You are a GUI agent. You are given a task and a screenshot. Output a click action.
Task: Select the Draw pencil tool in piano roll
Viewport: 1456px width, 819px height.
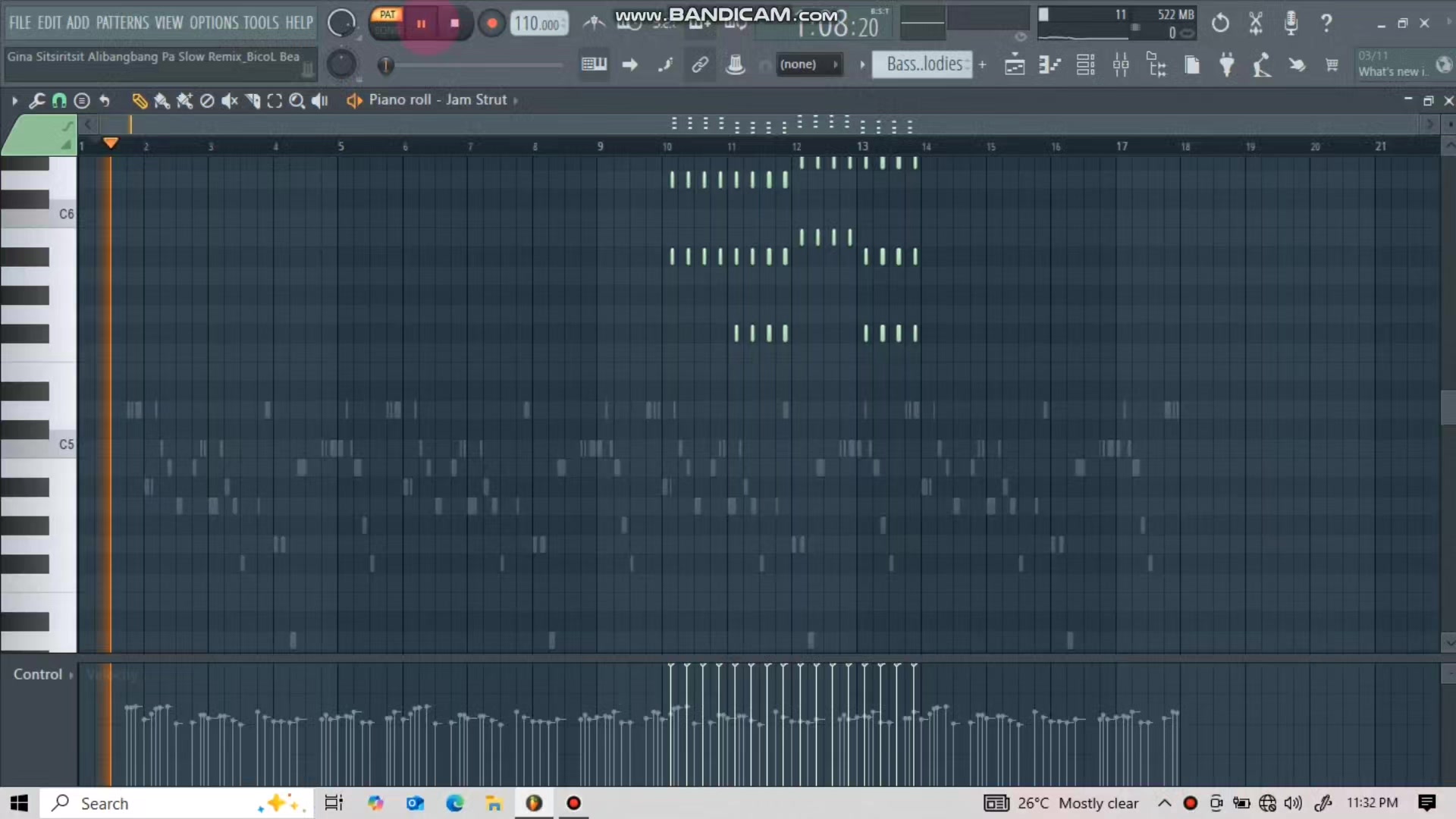140,100
